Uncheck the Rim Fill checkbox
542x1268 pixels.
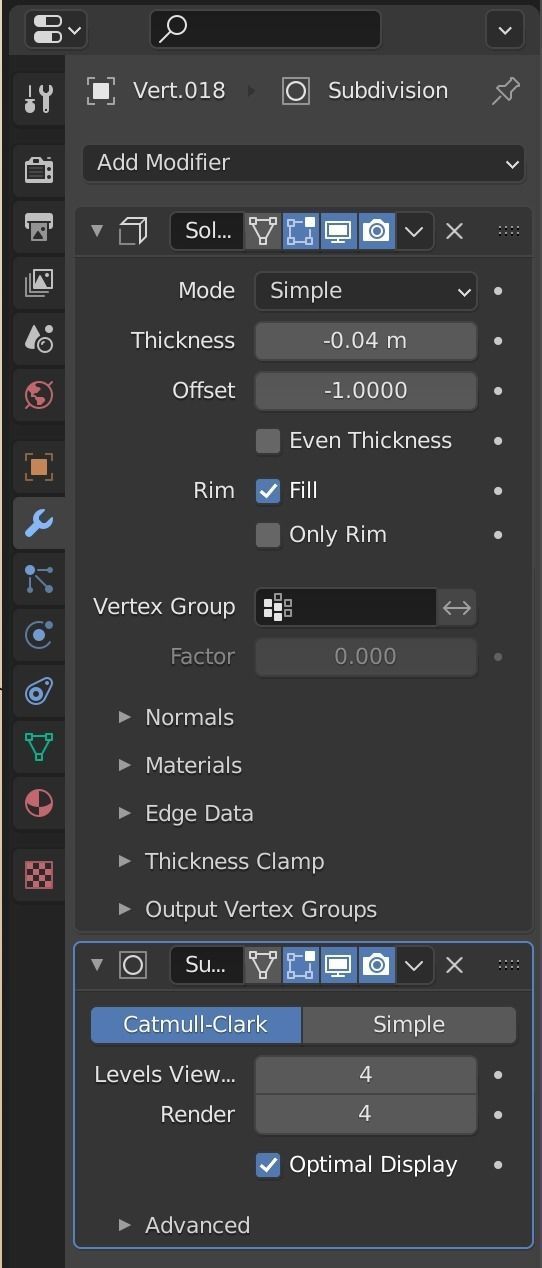268,491
